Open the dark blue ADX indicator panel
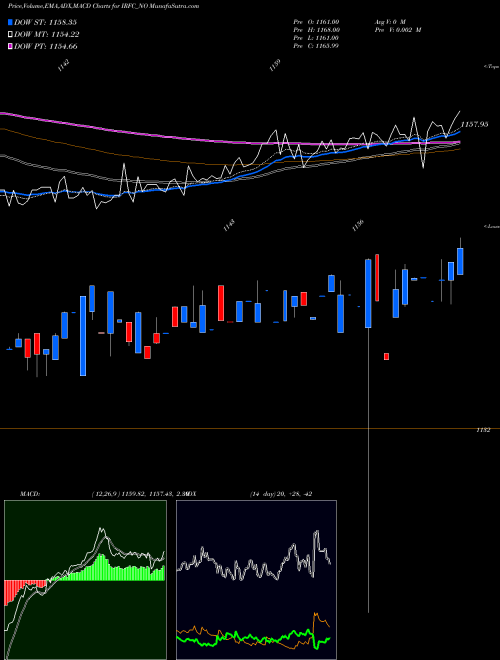500x660 pixels. point(256,580)
